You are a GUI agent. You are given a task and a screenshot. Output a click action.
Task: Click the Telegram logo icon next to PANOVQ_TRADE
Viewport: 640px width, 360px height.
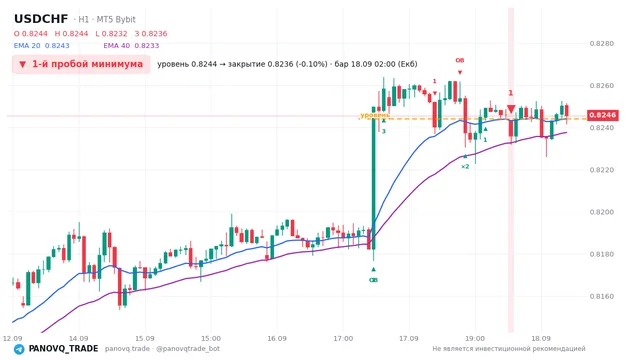tap(19, 349)
